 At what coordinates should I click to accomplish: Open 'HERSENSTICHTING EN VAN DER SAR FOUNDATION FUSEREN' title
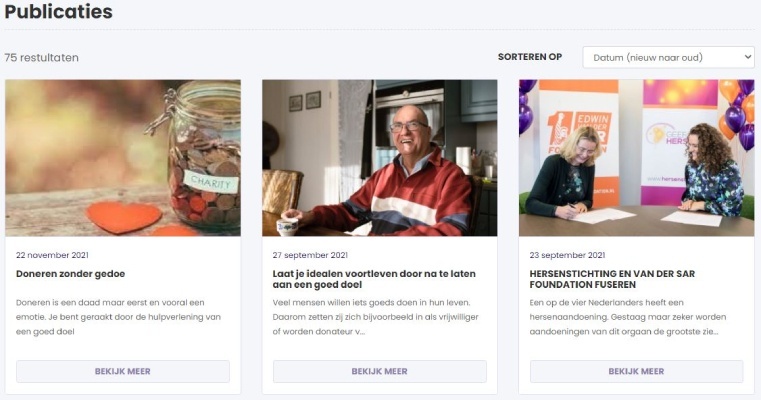tap(612, 279)
